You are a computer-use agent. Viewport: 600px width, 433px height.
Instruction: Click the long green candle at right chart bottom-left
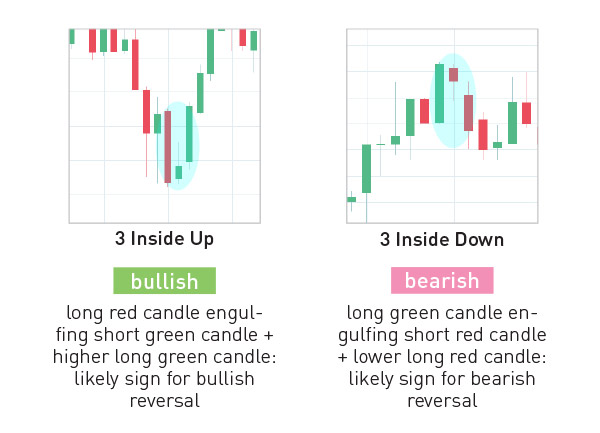click(367, 169)
